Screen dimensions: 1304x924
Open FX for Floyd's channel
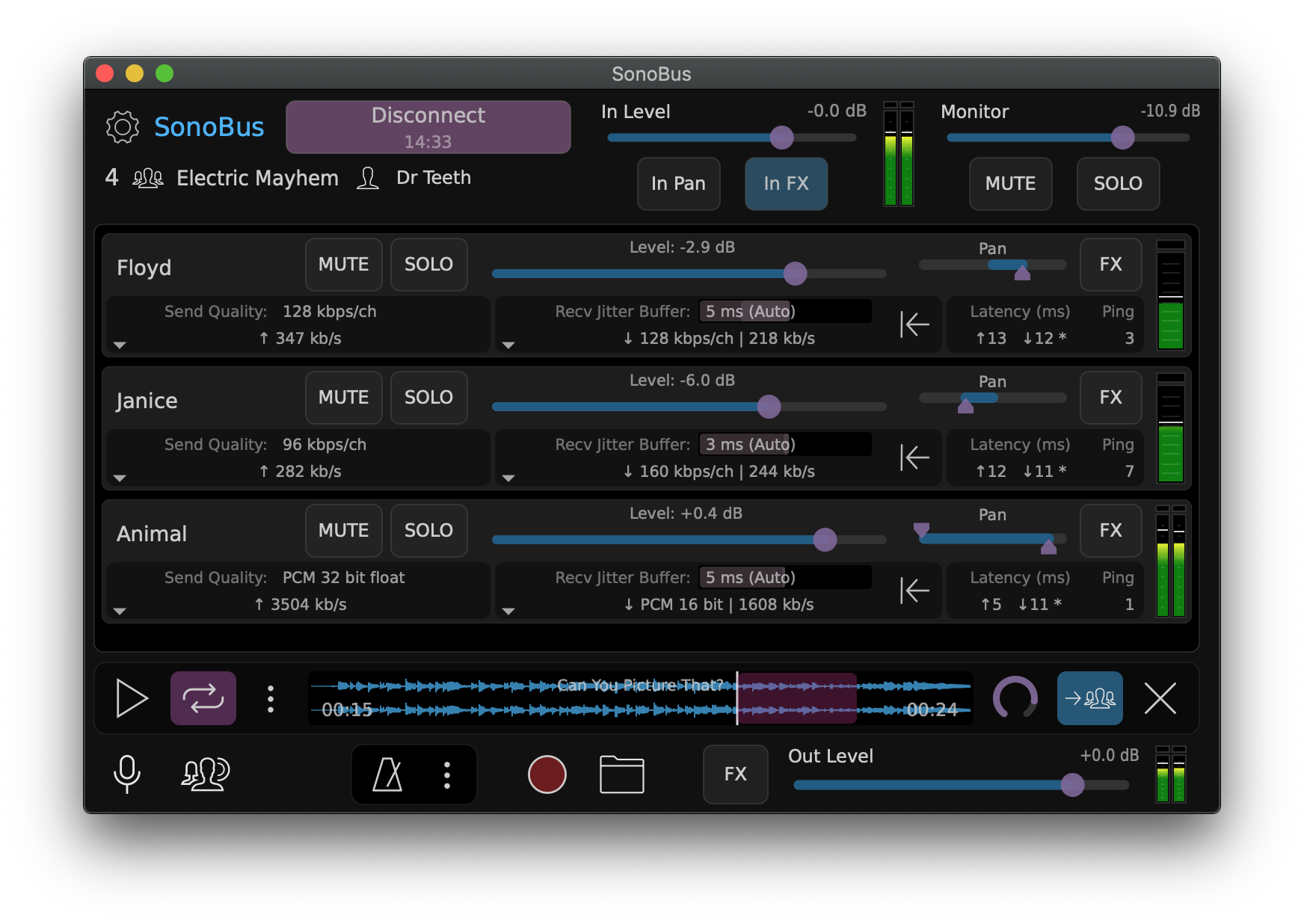coord(1111,265)
